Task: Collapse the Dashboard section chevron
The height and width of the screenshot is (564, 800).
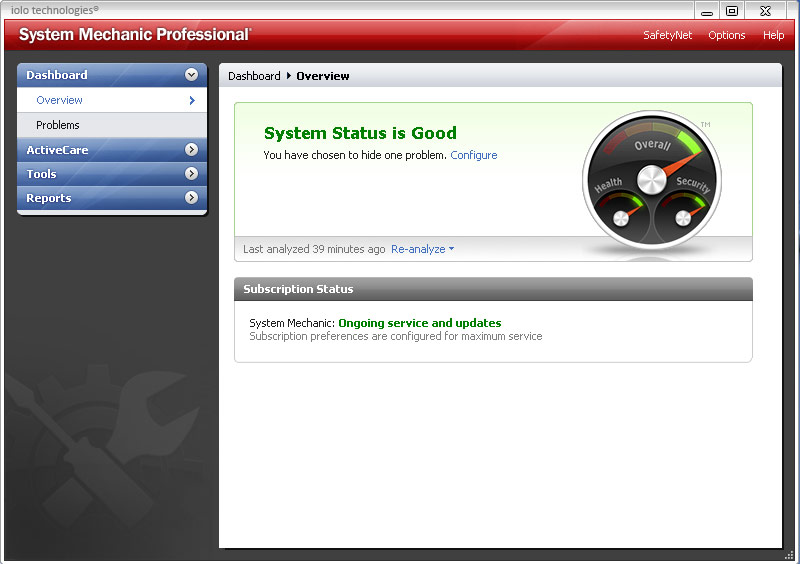Action: click(191, 75)
